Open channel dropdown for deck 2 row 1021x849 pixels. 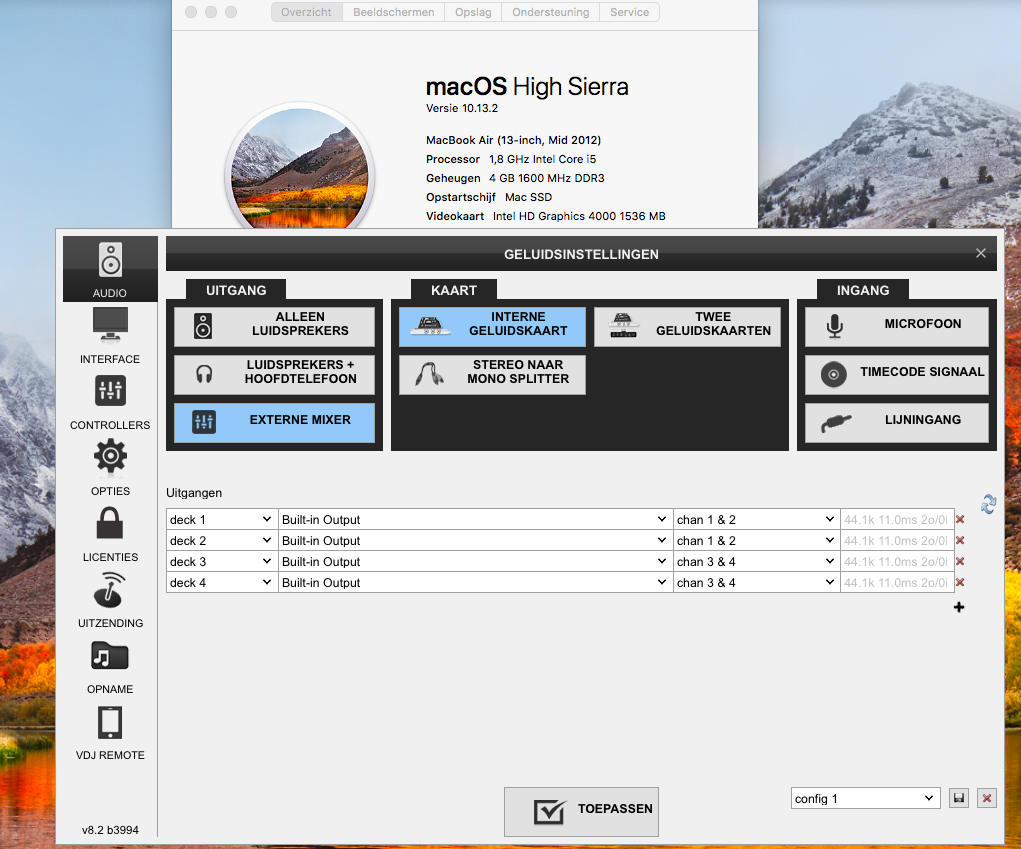click(756, 540)
